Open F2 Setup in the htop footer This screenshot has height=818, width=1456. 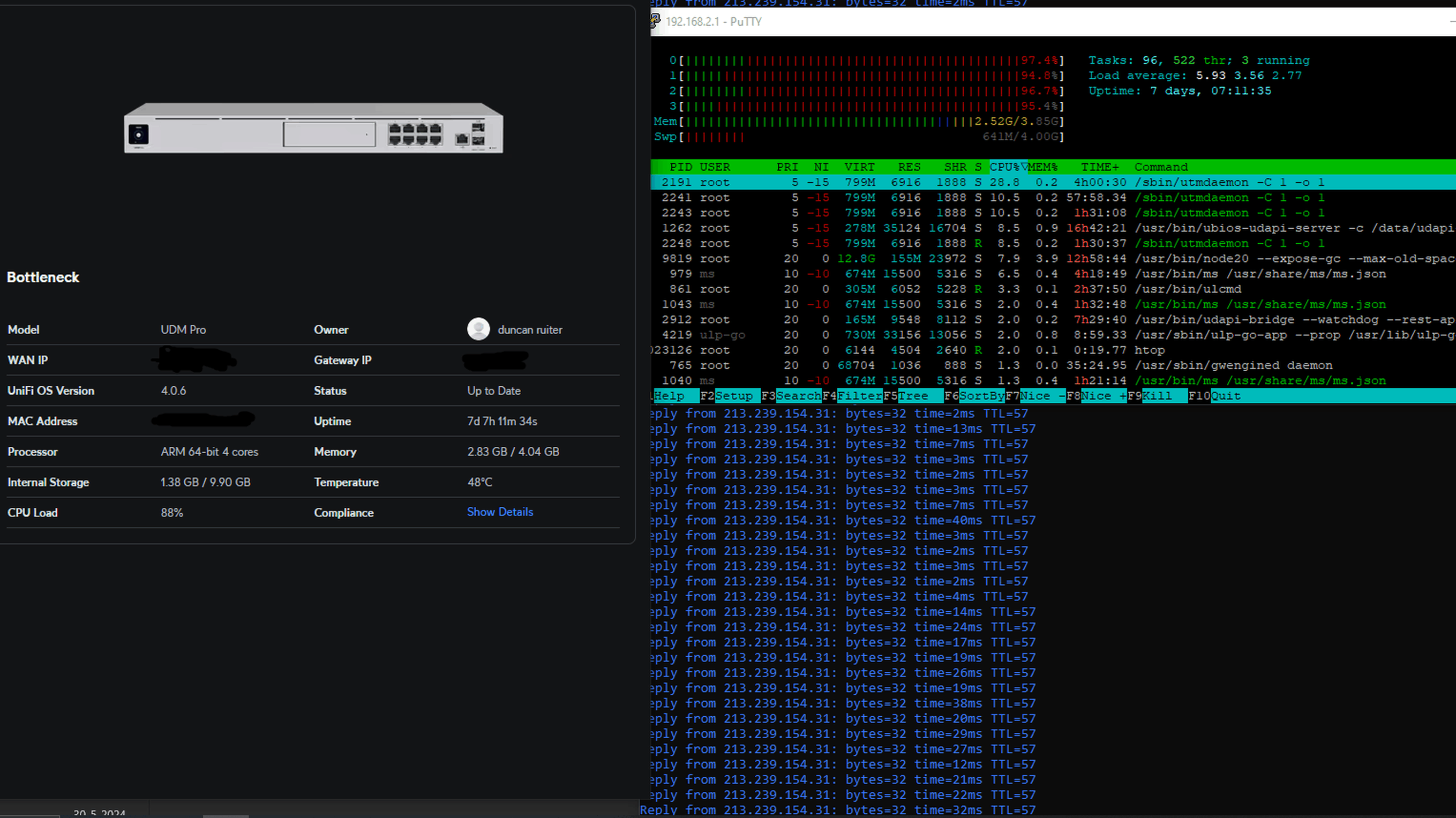pos(729,396)
